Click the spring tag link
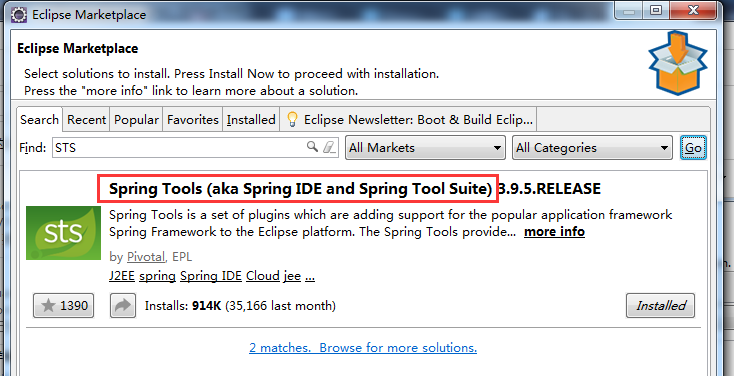Image resolution: width=734 pixels, height=376 pixels. point(157,276)
